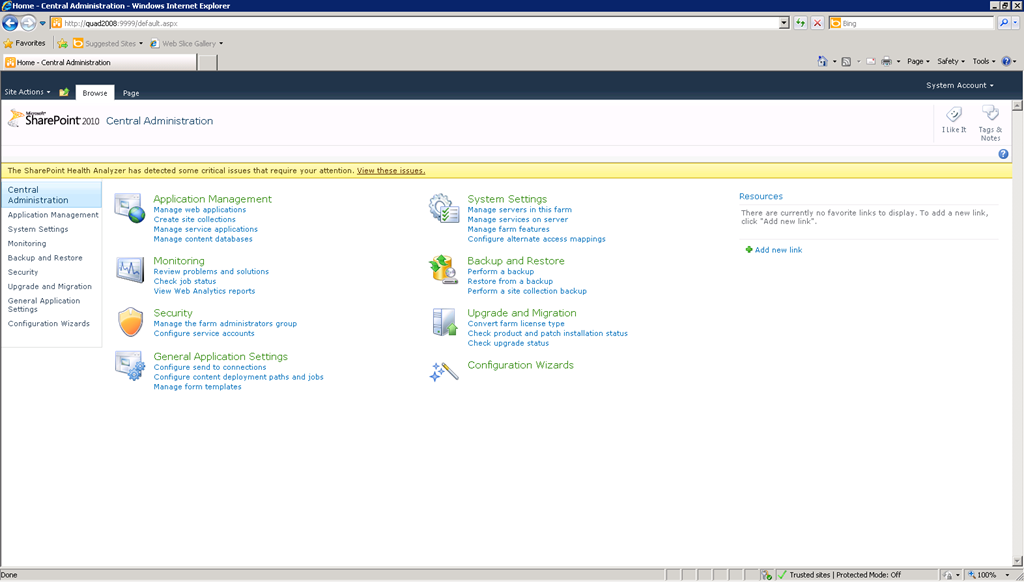The height and width of the screenshot is (582, 1024).
Task: Click the IE Home toolbar icon
Action: 822,61
